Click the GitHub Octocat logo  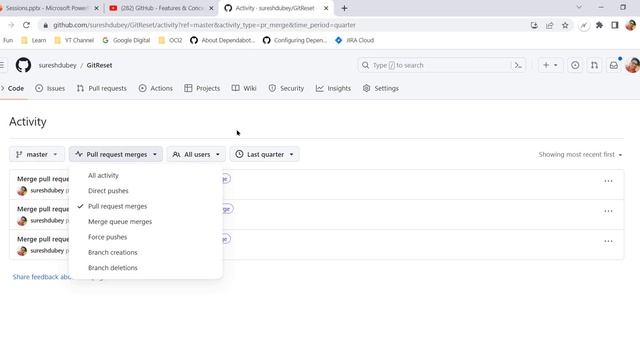pos(23,65)
